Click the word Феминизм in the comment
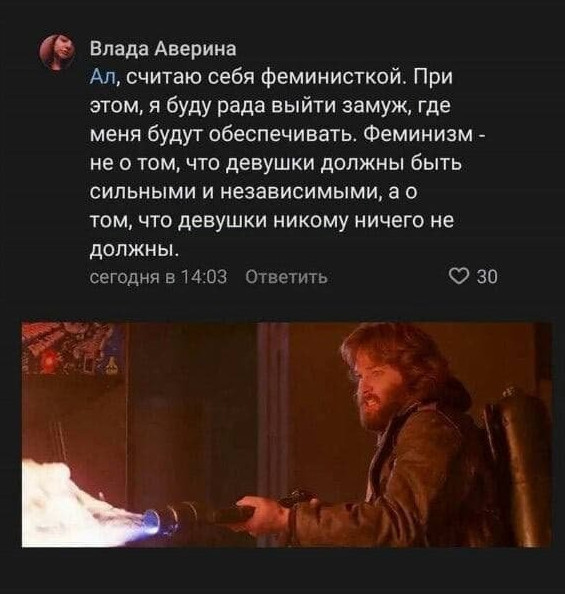Screen dimensions: 565x594 [418, 134]
